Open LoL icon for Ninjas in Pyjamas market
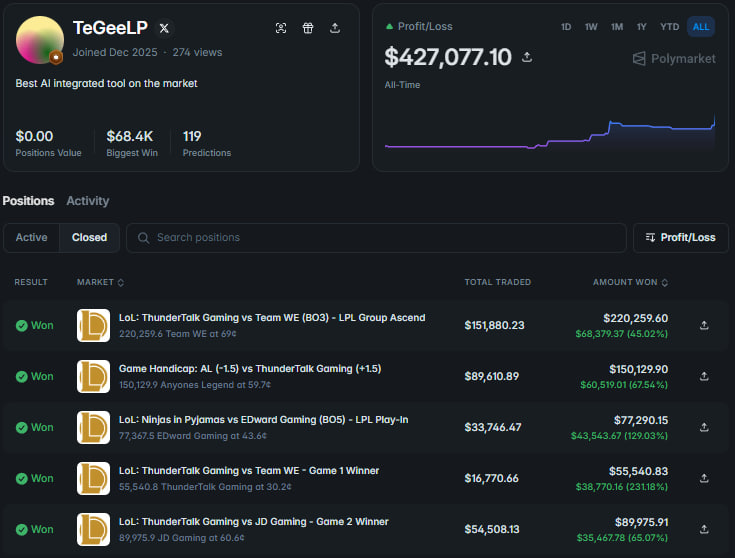The image size is (735, 558). [93, 427]
